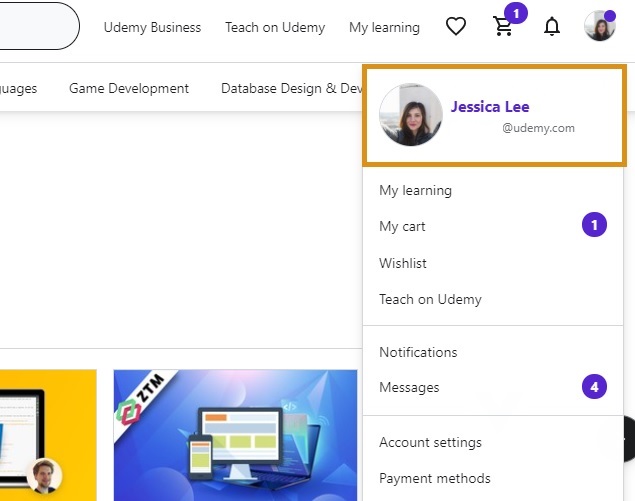Click the ZTM course thumbnail
The image size is (635, 501).
pos(236,435)
